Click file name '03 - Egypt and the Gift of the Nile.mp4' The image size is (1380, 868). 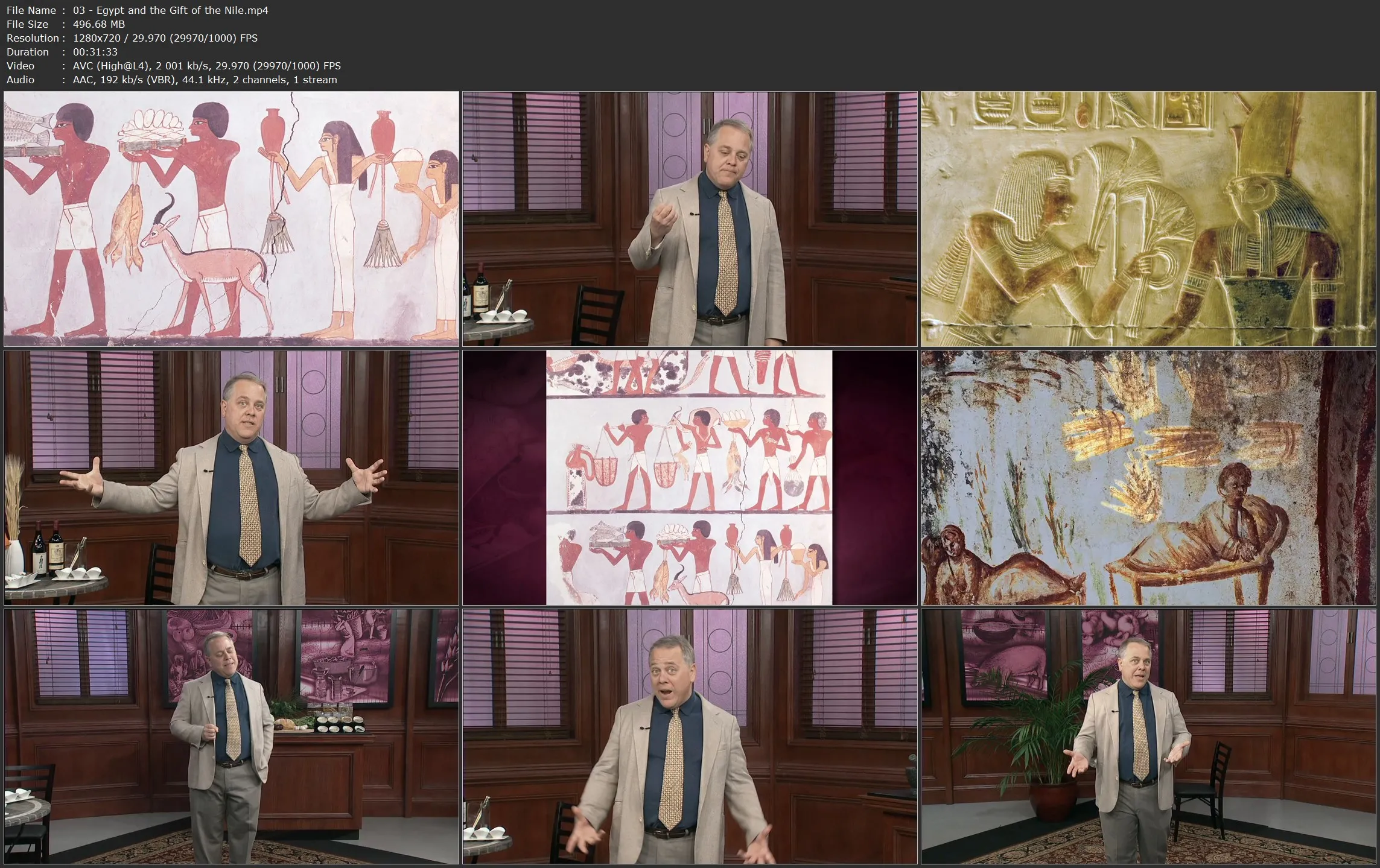click(171, 10)
